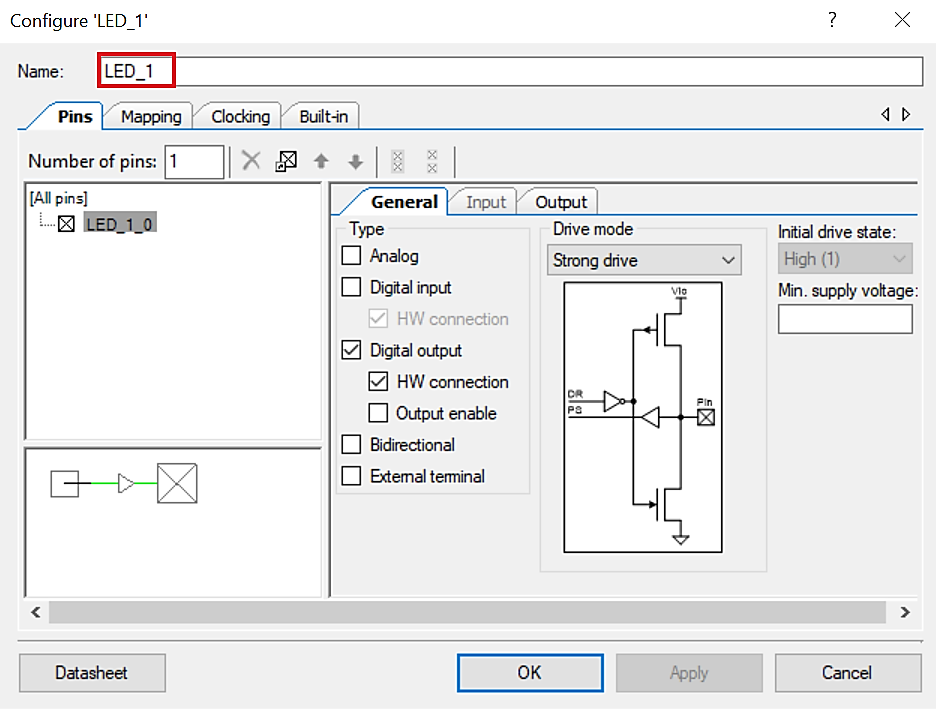Enable the Bidirectional checkbox
The width and height of the screenshot is (936, 709).
click(x=351, y=444)
